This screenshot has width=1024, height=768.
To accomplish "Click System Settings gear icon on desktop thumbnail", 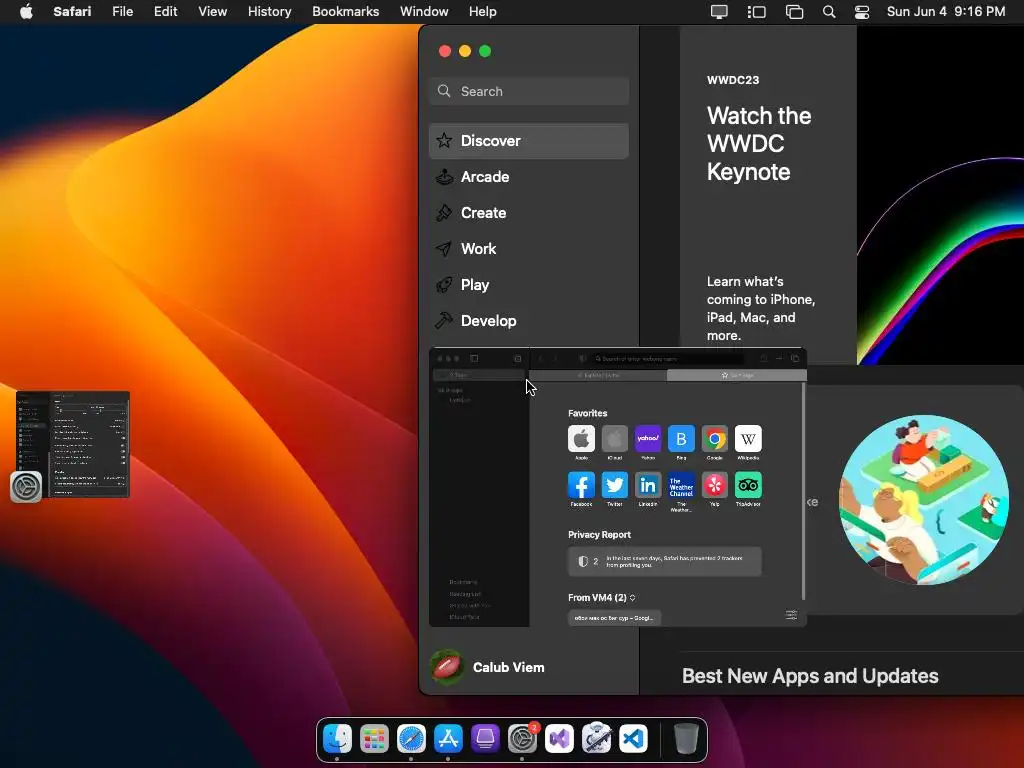I will (x=26, y=487).
